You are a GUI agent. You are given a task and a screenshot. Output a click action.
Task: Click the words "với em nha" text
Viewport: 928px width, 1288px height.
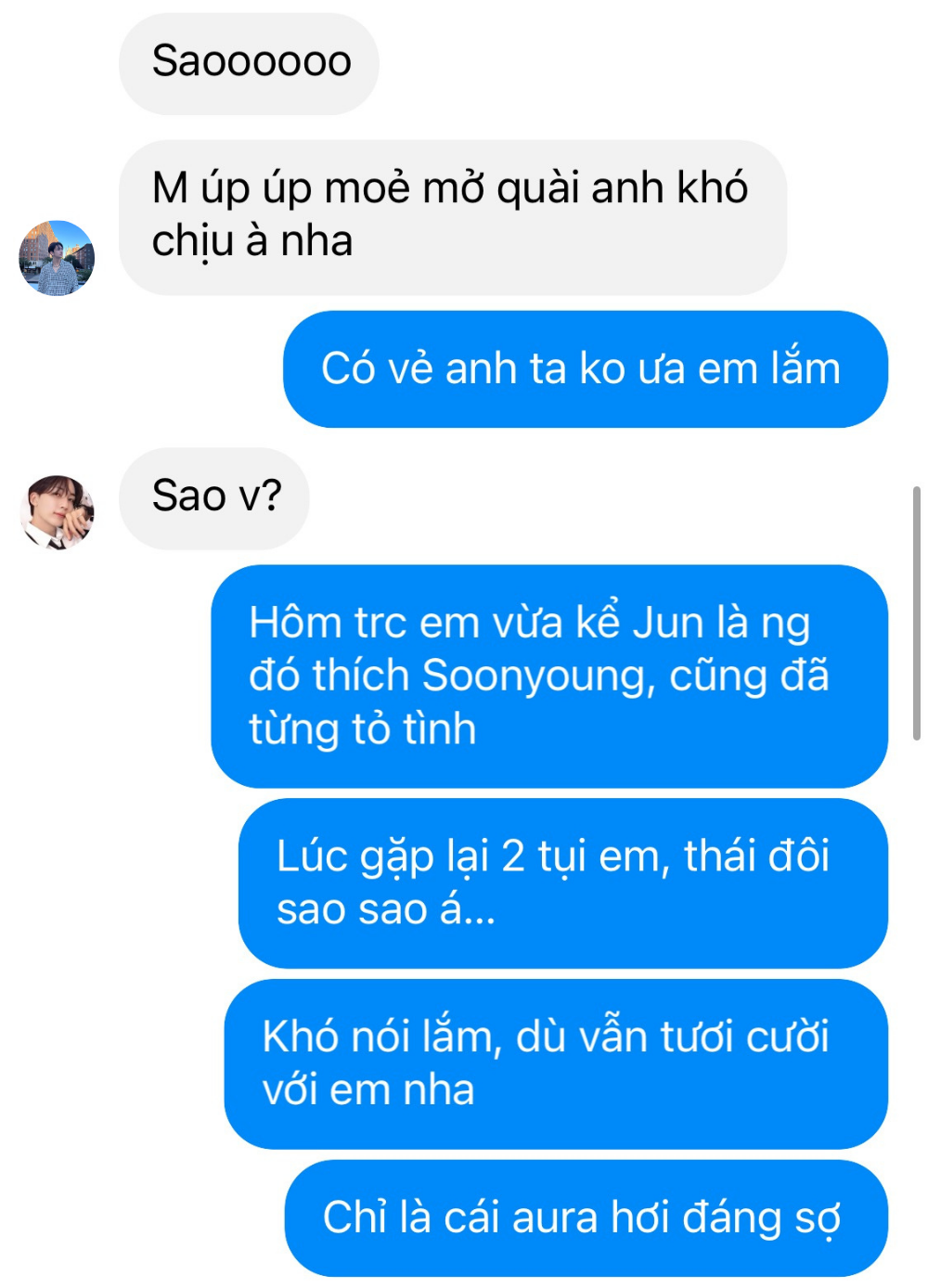tap(368, 1089)
